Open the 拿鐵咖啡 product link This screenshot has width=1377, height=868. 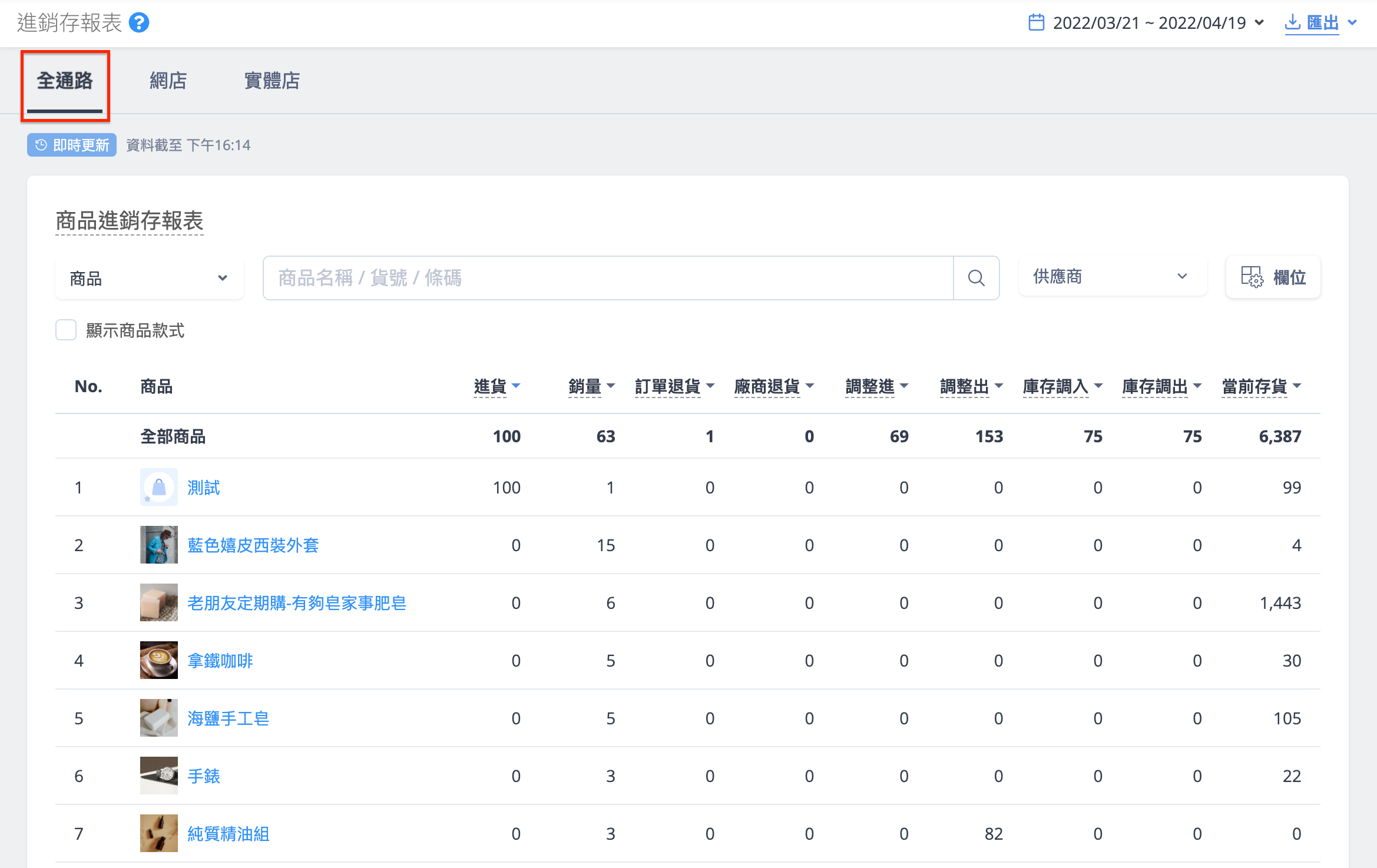pos(220,661)
